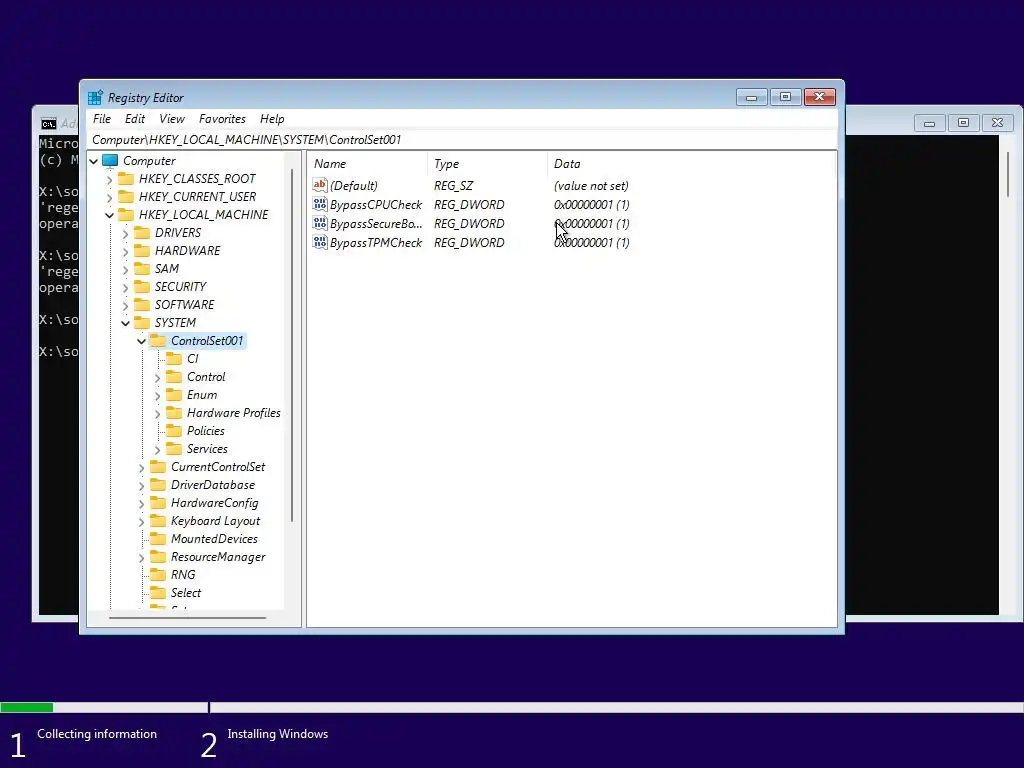Expand the HKEY_CLASSES_ROOT node
1024x768 pixels.
(x=110, y=179)
